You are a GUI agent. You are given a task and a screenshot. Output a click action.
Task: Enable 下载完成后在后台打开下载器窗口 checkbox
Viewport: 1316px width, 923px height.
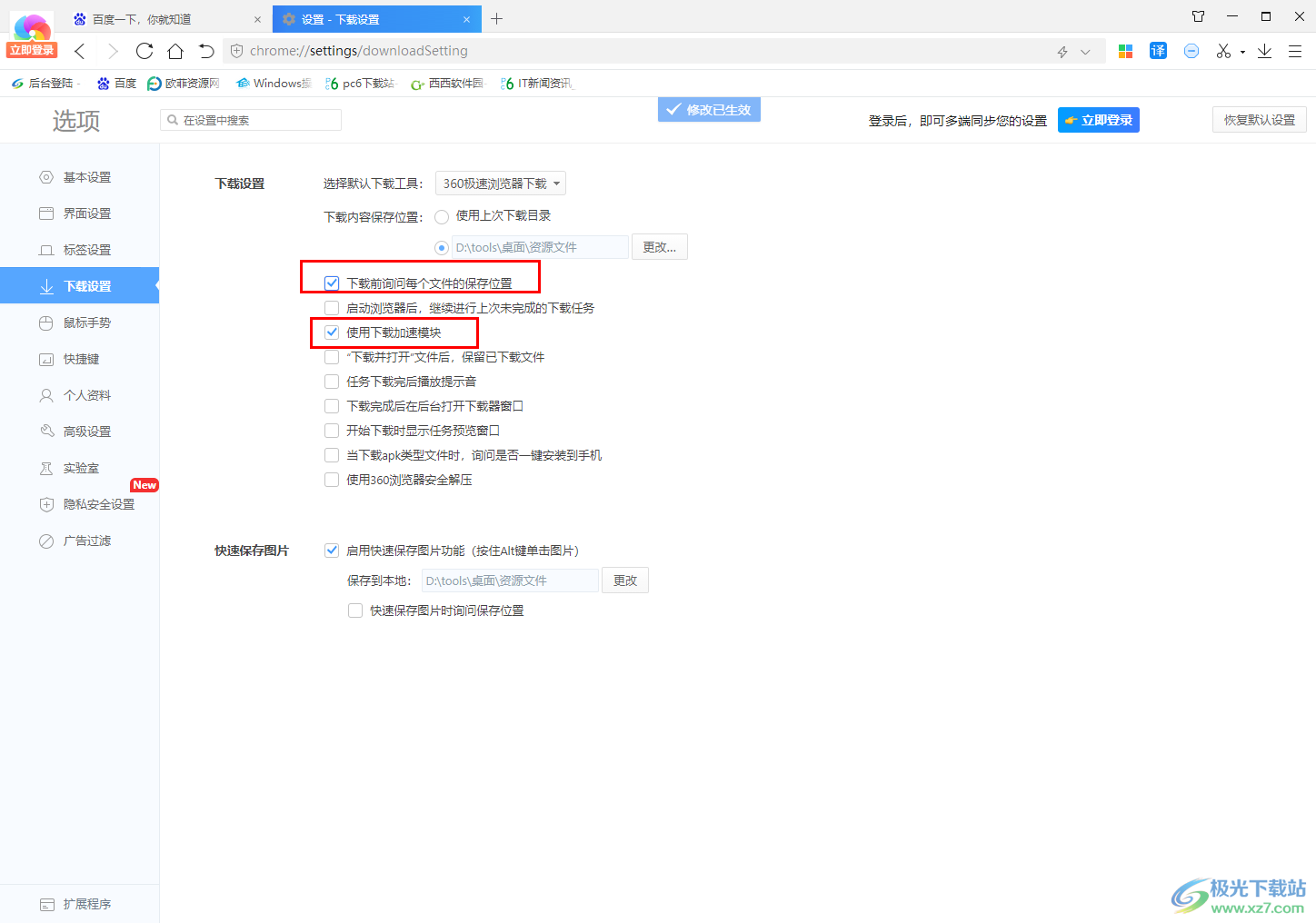(332, 406)
